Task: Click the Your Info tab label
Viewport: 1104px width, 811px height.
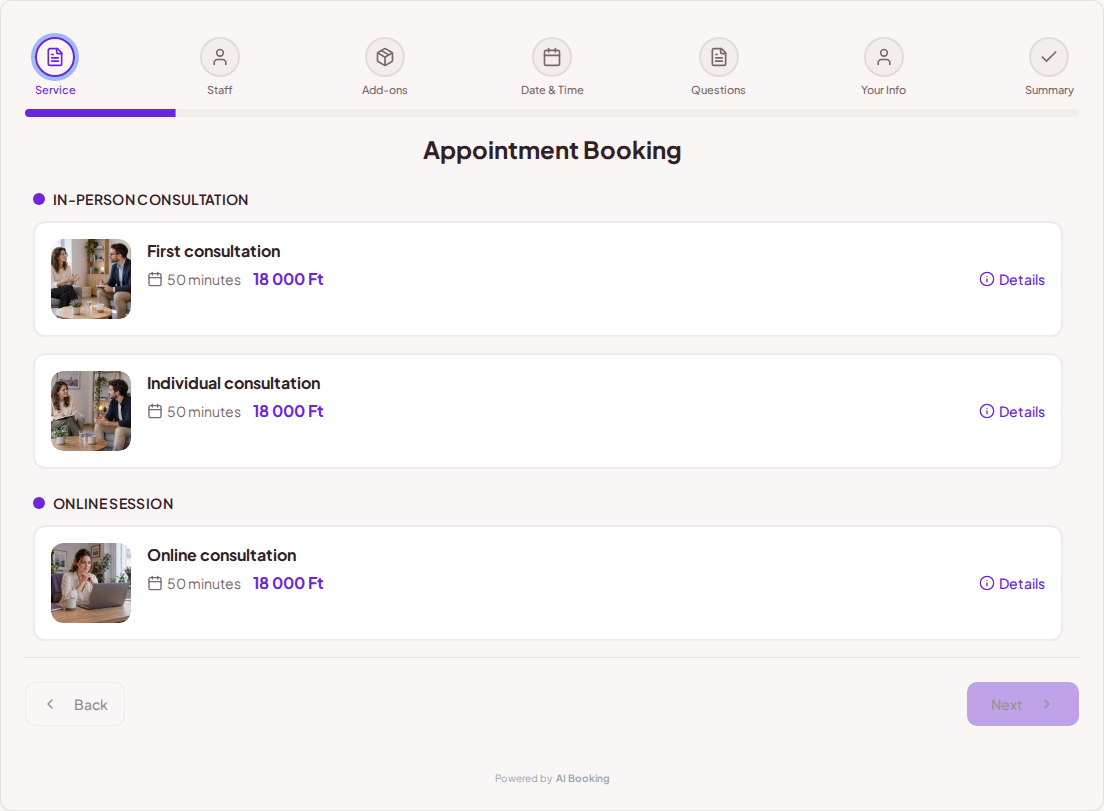Action: click(884, 90)
